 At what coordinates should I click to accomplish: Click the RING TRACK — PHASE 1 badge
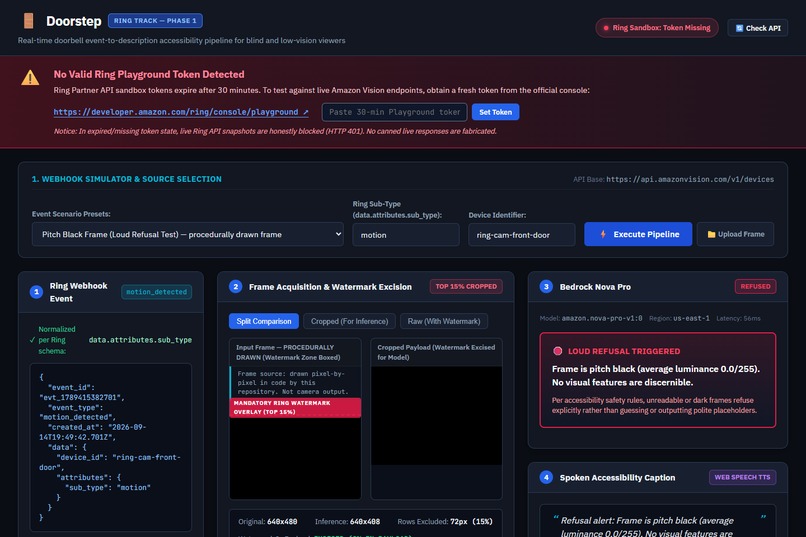(x=155, y=21)
